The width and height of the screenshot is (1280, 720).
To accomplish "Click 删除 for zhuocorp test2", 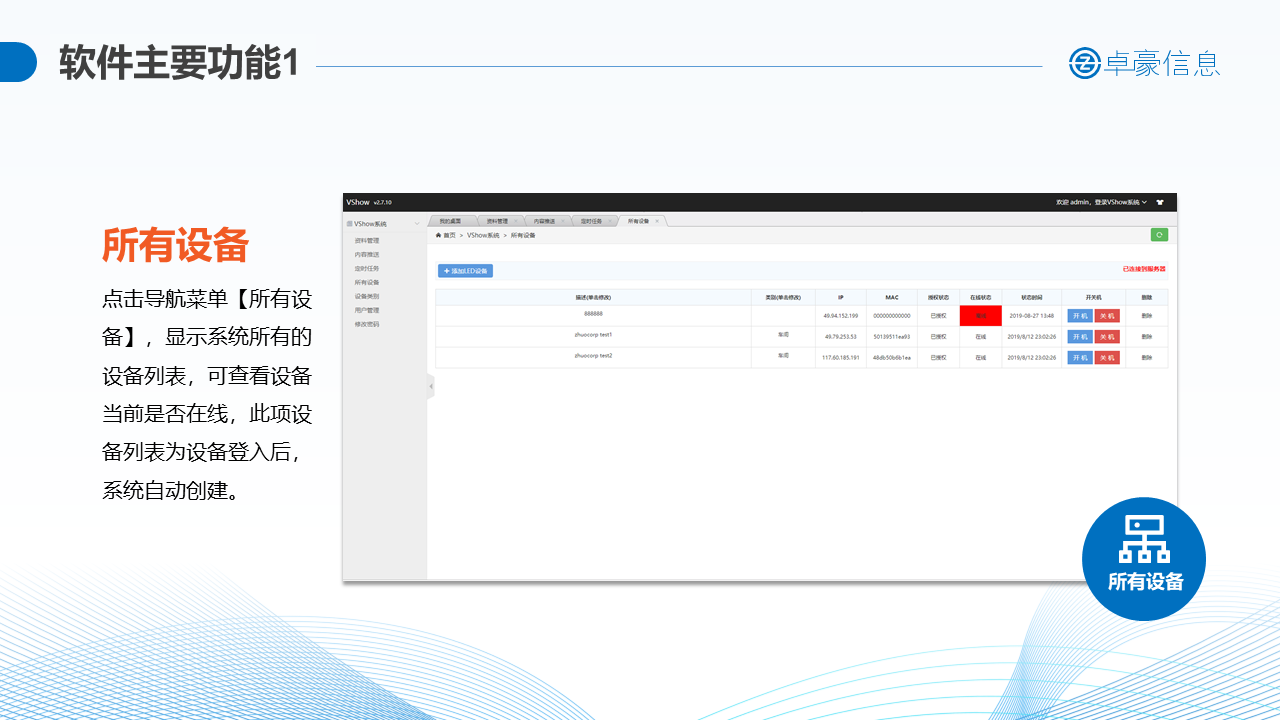I will click(1146, 357).
